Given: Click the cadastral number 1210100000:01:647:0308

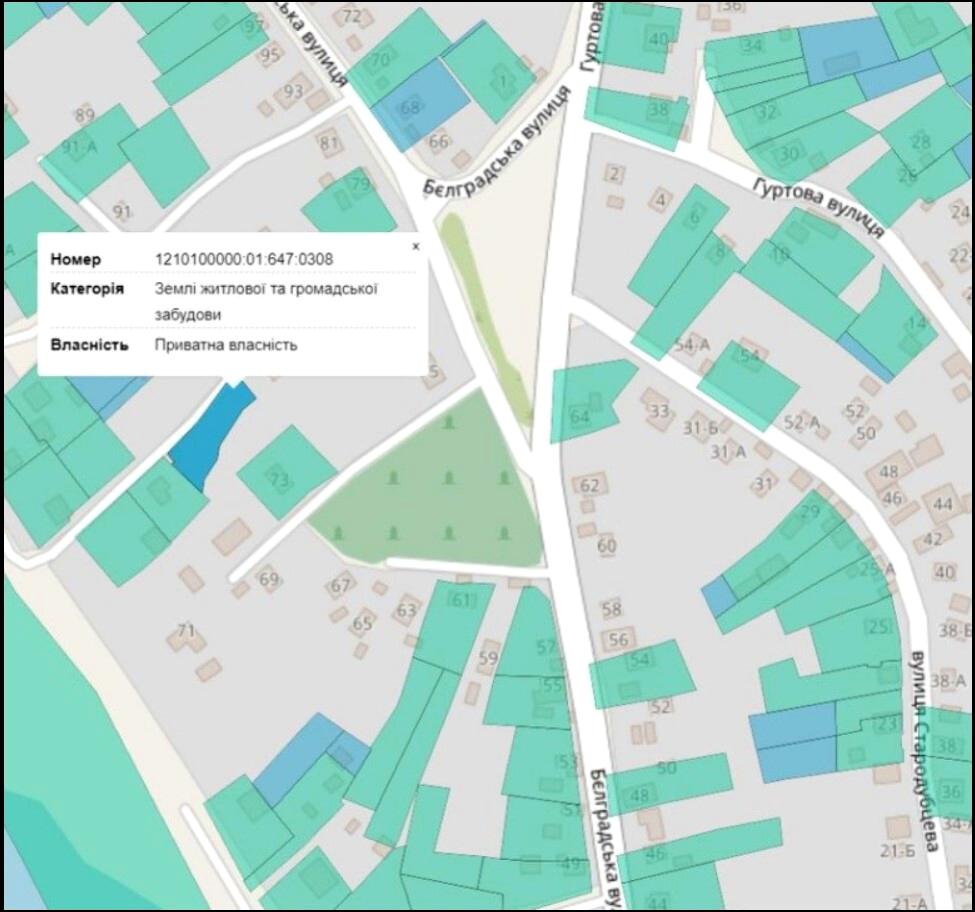Looking at the screenshot, I should coord(244,260).
